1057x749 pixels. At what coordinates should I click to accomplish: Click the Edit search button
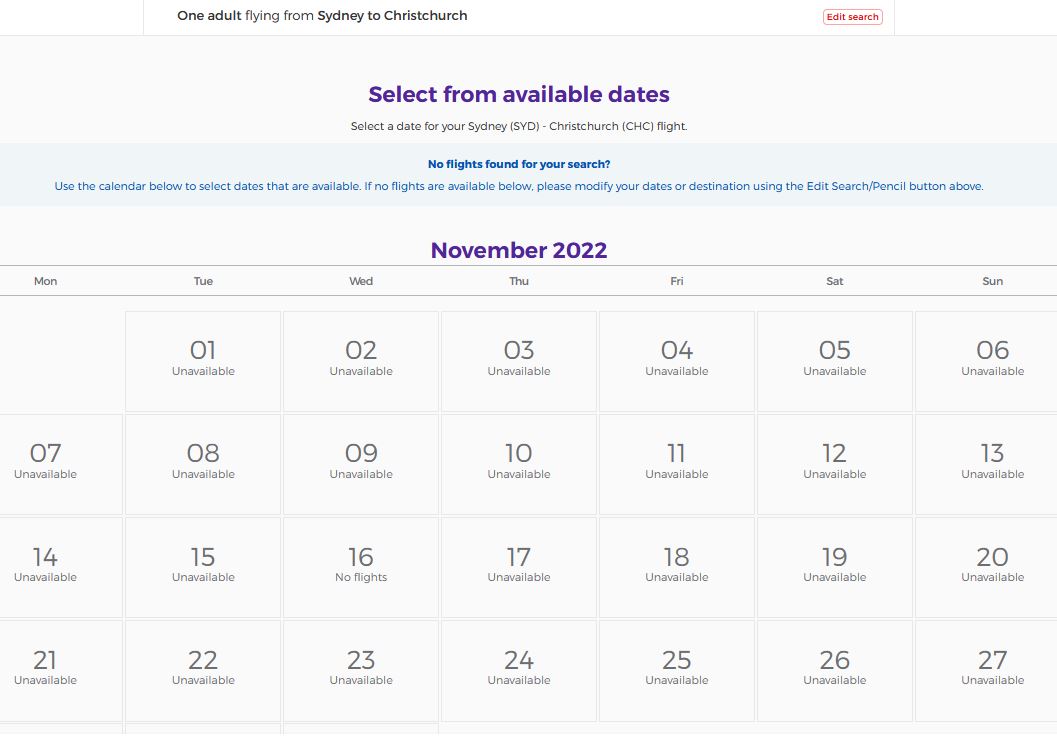click(852, 17)
